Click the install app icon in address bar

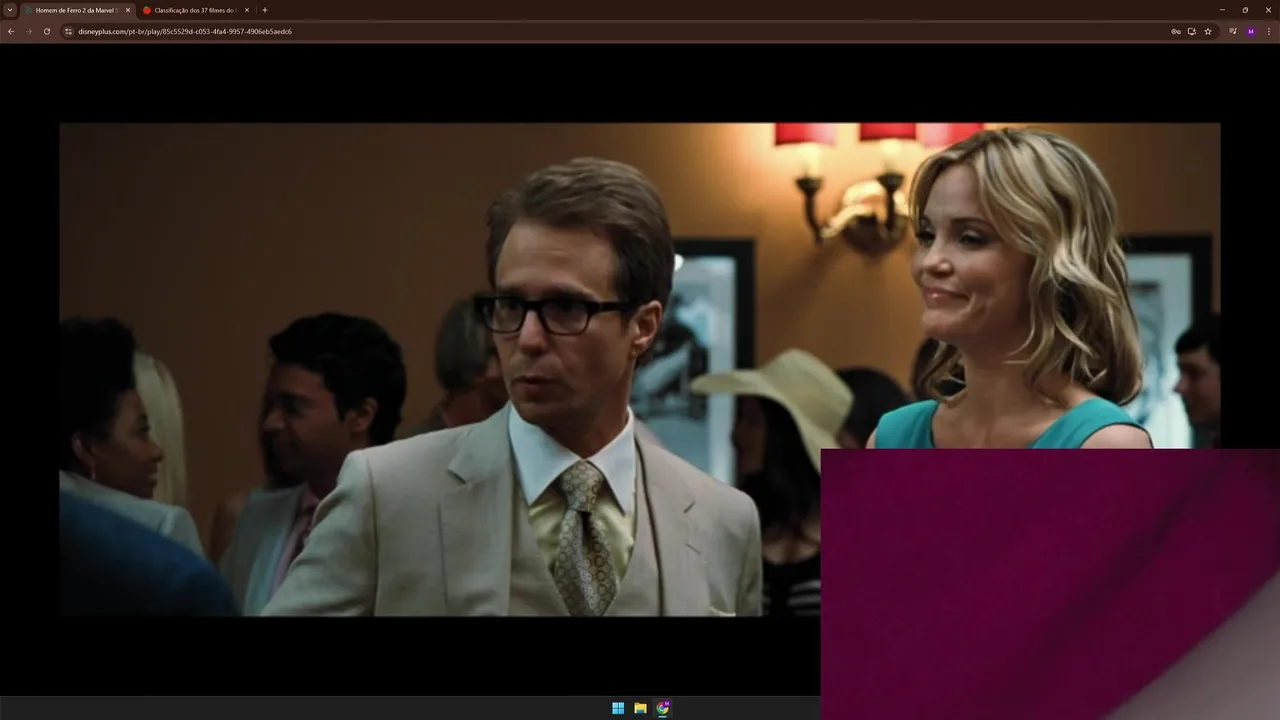[x=1192, y=31]
